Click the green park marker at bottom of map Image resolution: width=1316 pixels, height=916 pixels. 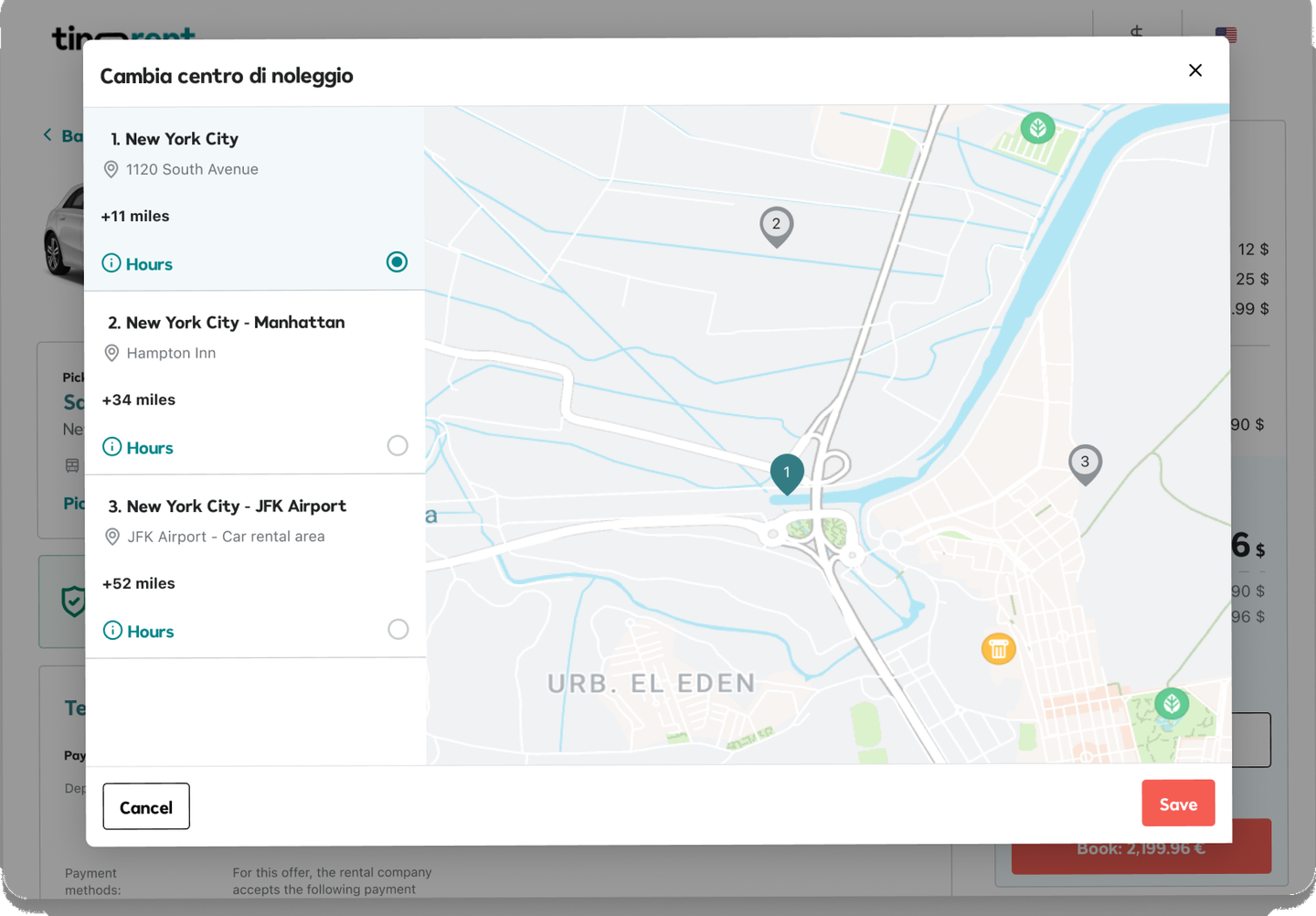pyautogui.click(x=1172, y=703)
